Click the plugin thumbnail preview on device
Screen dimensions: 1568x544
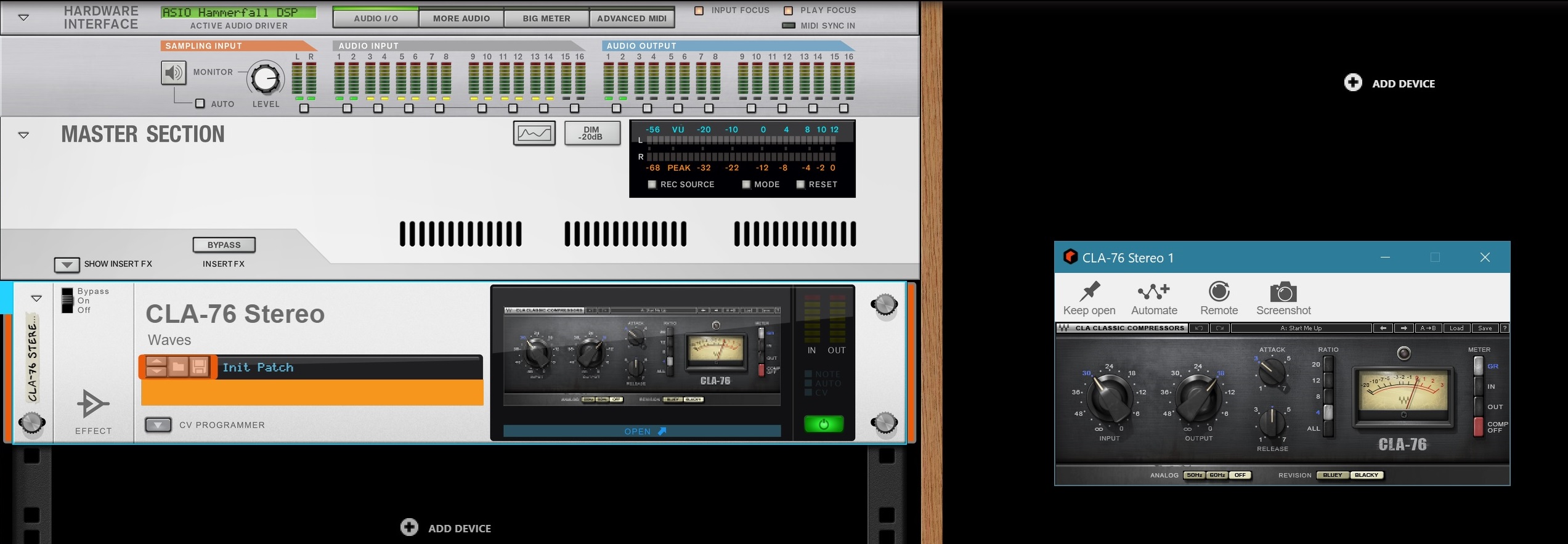pyautogui.click(x=642, y=355)
